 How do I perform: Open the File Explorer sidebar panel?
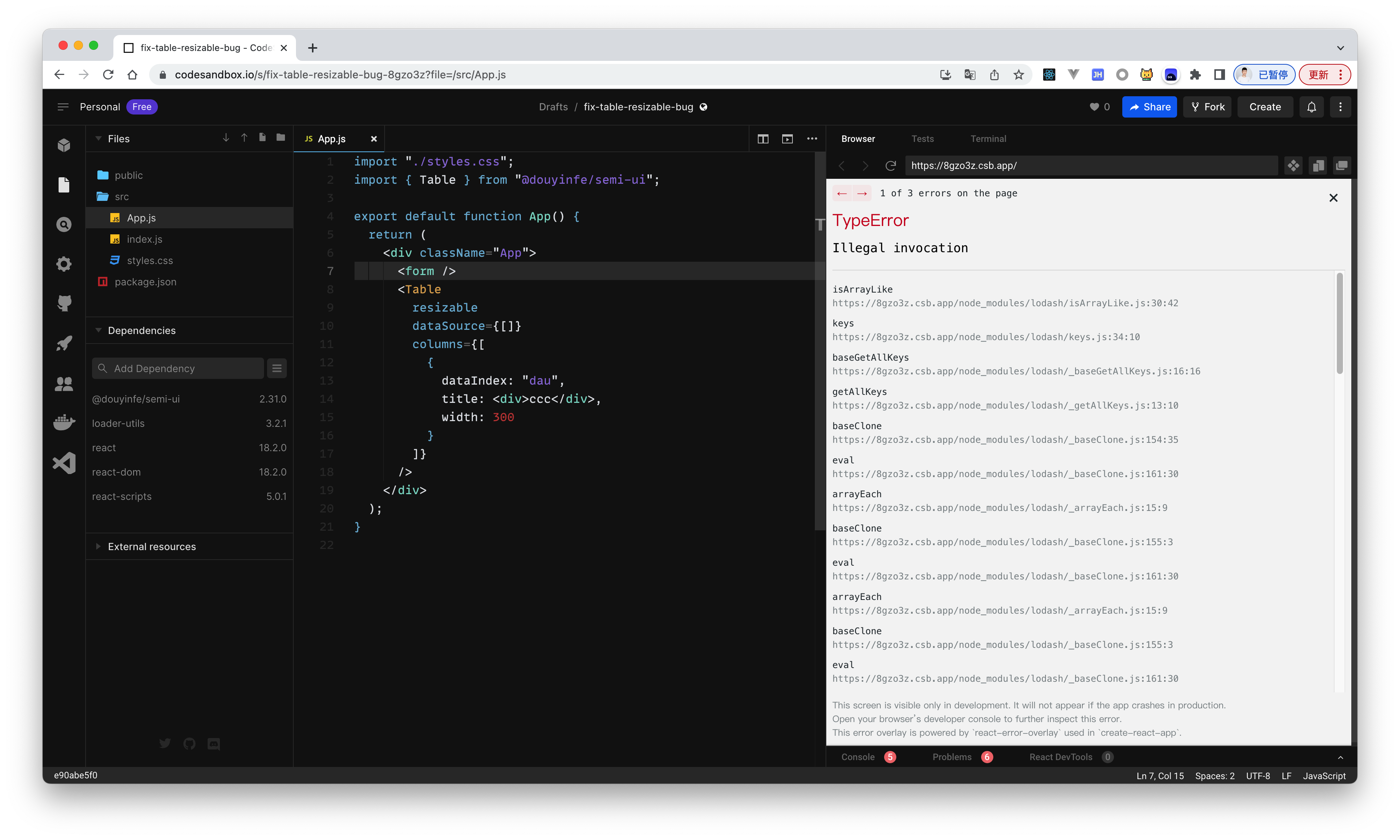coord(64,185)
